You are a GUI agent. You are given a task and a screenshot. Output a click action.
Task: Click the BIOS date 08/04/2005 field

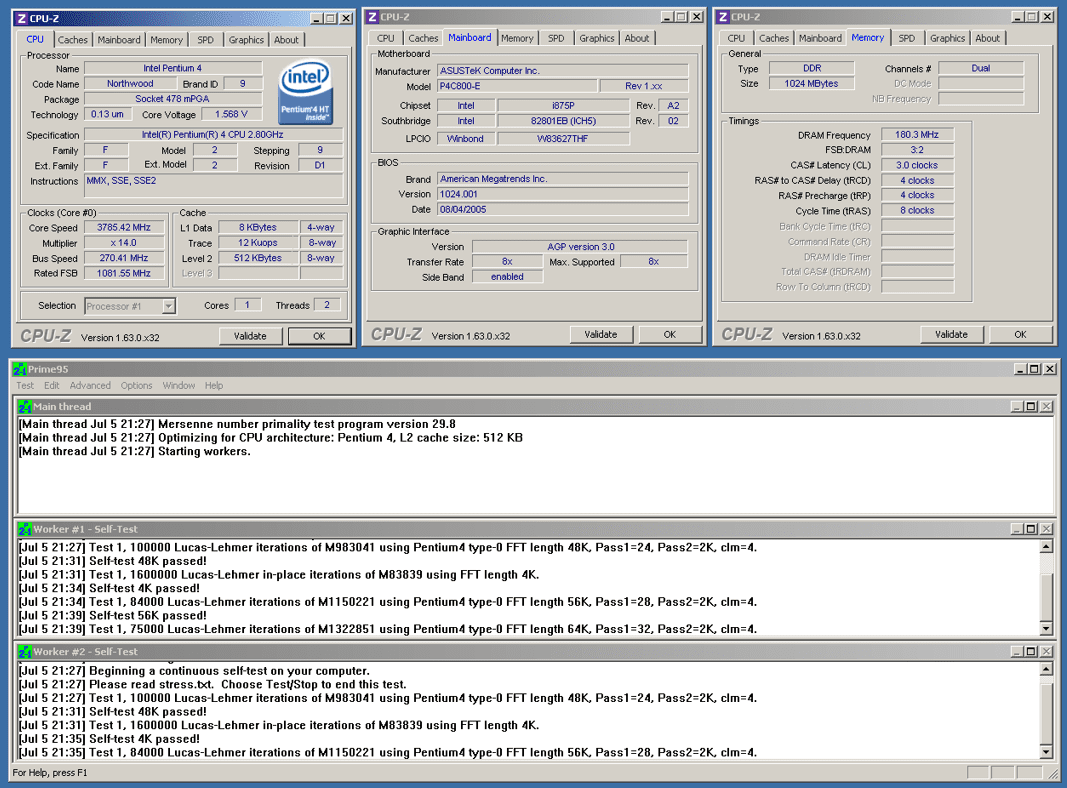coord(562,210)
